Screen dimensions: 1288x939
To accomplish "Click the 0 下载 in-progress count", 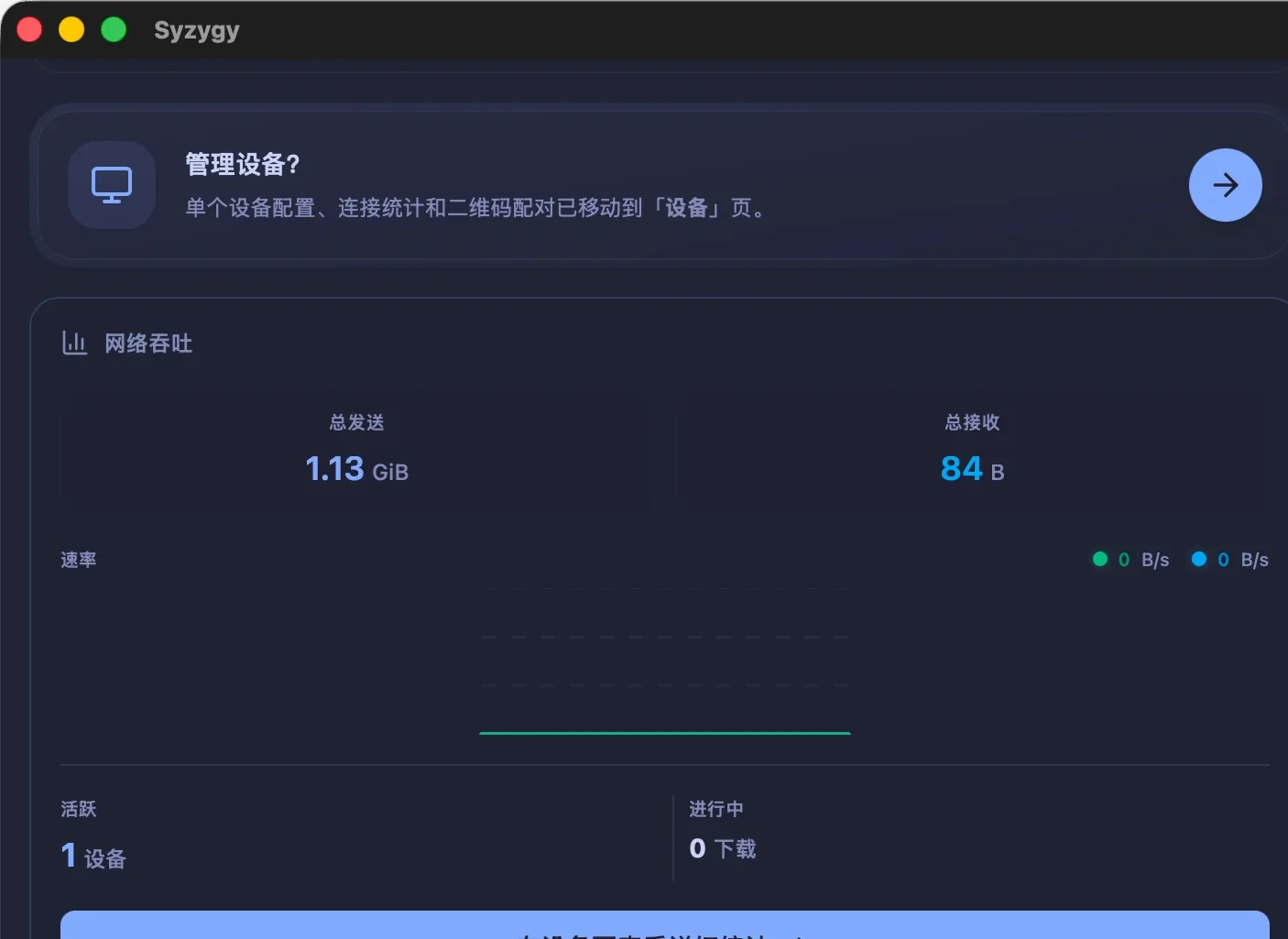I will pyautogui.click(x=723, y=849).
